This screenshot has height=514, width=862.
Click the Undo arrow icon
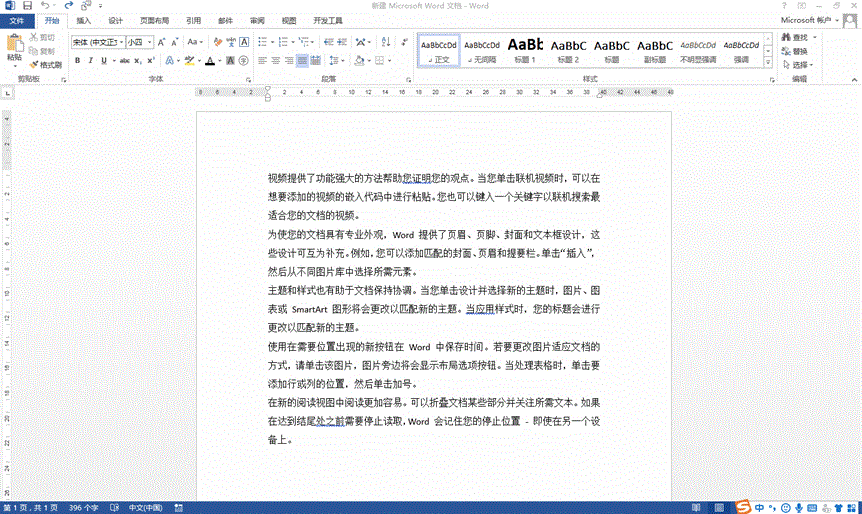45,6
